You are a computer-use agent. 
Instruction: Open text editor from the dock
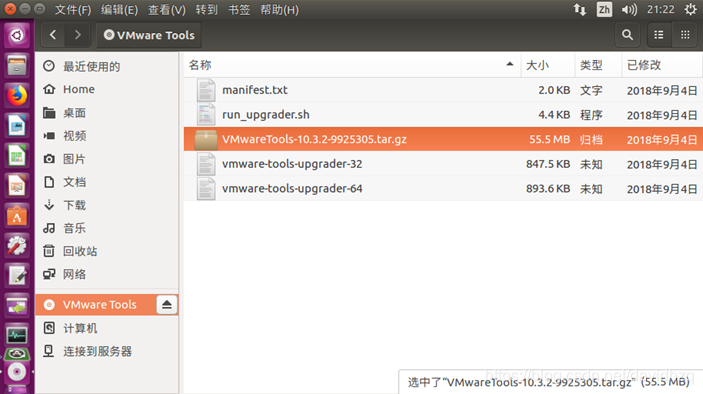(17, 276)
